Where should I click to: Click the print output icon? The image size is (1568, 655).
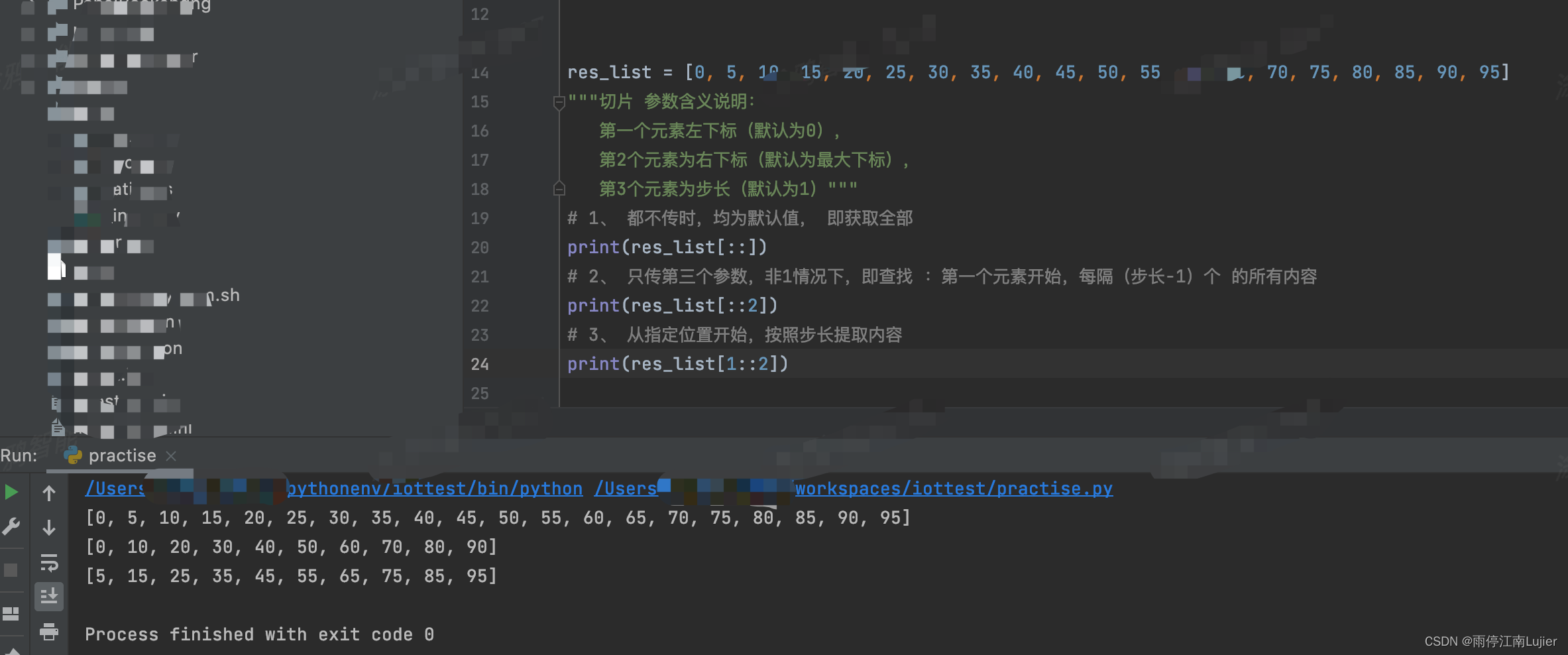click(x=49, y=631)
